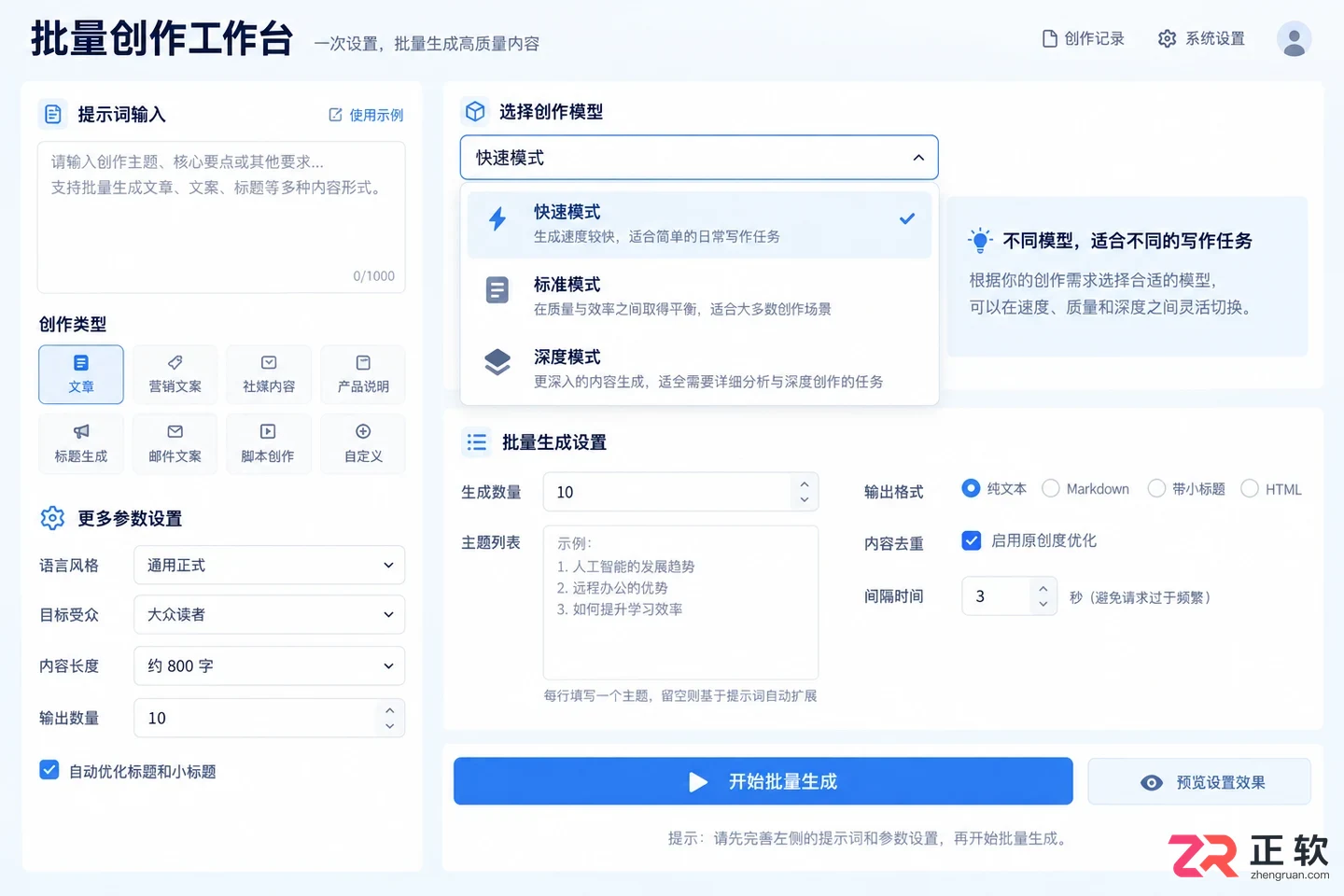
Task: Decrease 输出数量 with down arrow
Action: (390, 726)
